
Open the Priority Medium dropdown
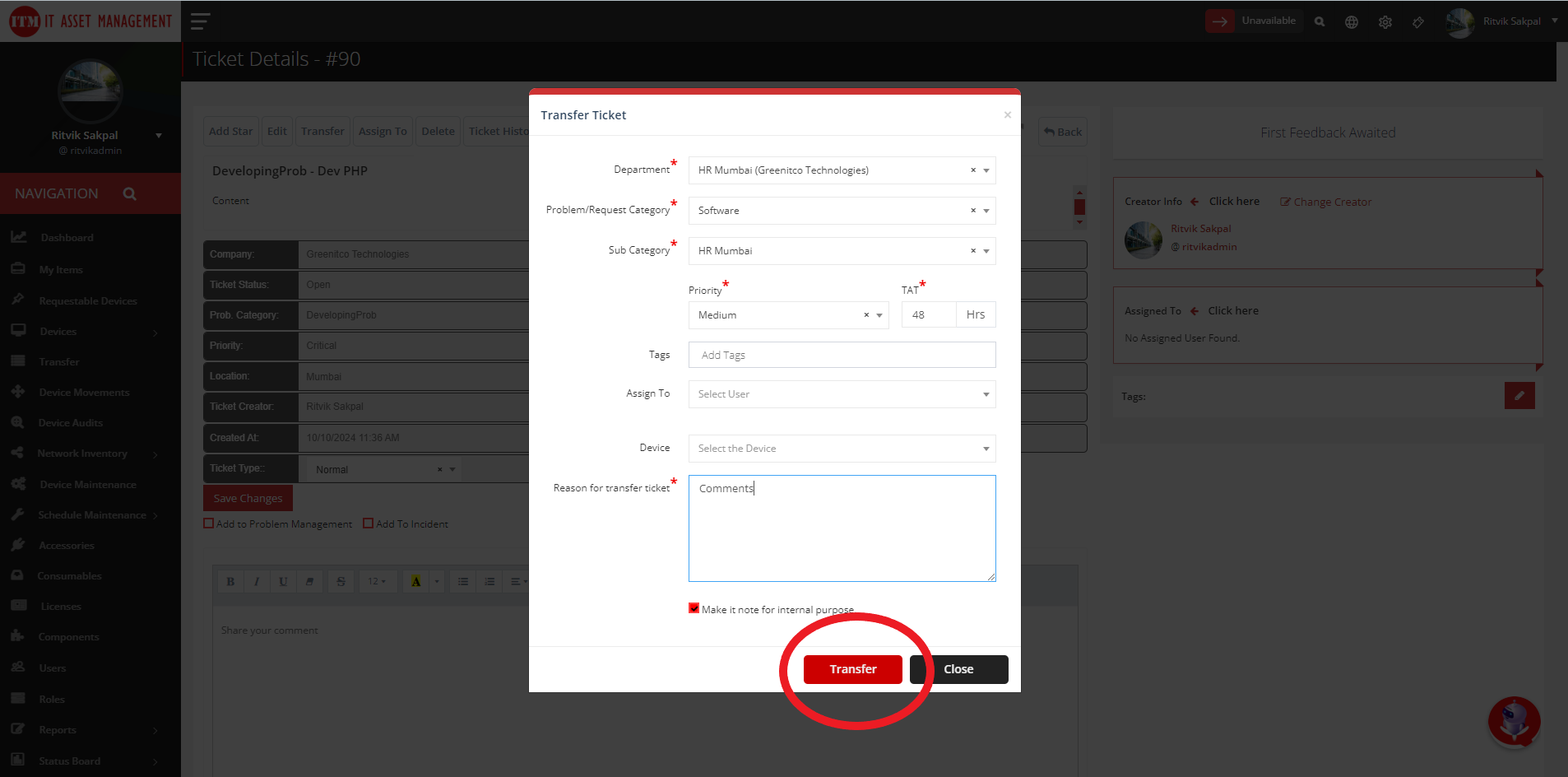point(788,315)
